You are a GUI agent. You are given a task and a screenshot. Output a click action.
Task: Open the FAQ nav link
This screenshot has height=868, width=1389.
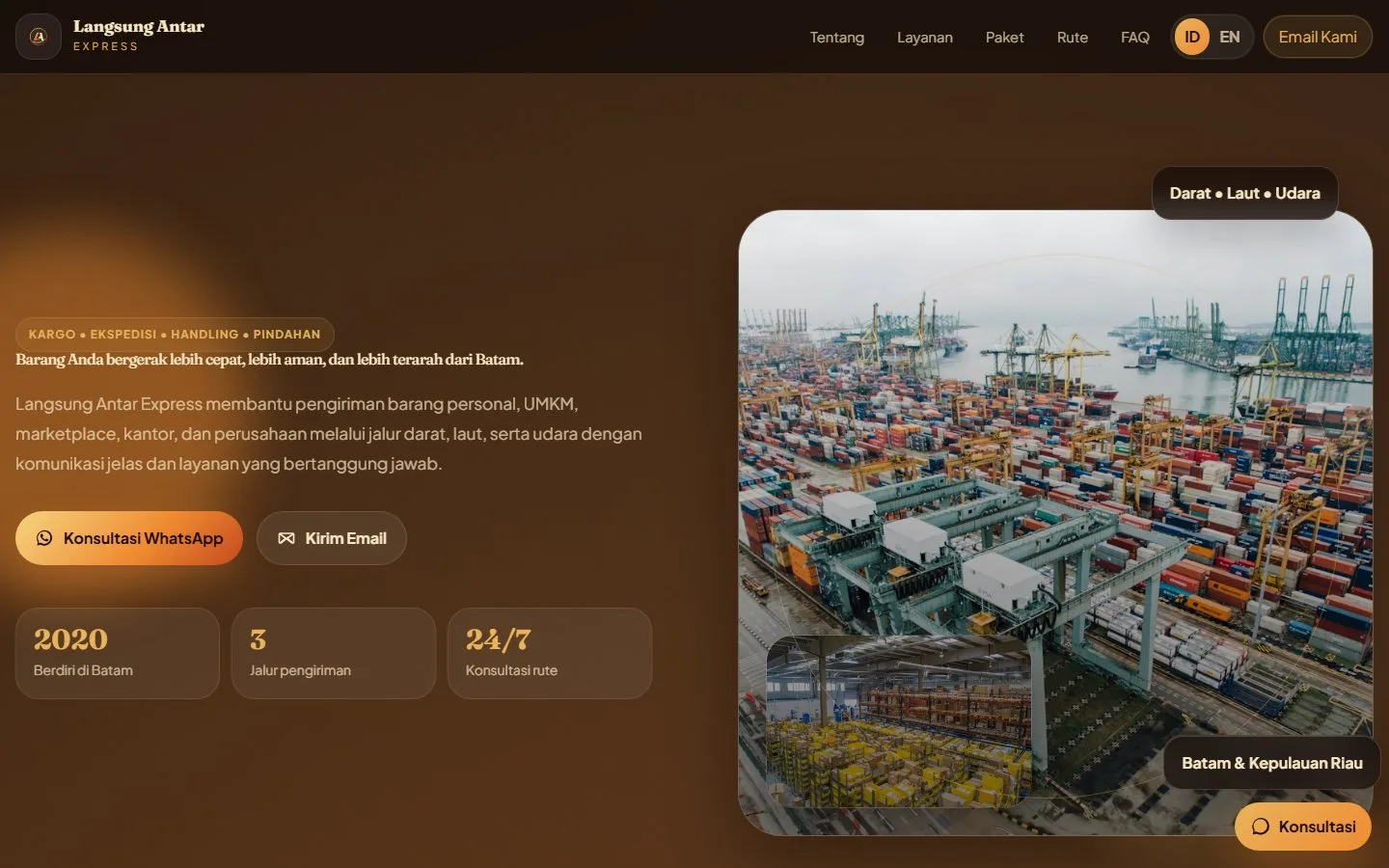point(1135,37)
